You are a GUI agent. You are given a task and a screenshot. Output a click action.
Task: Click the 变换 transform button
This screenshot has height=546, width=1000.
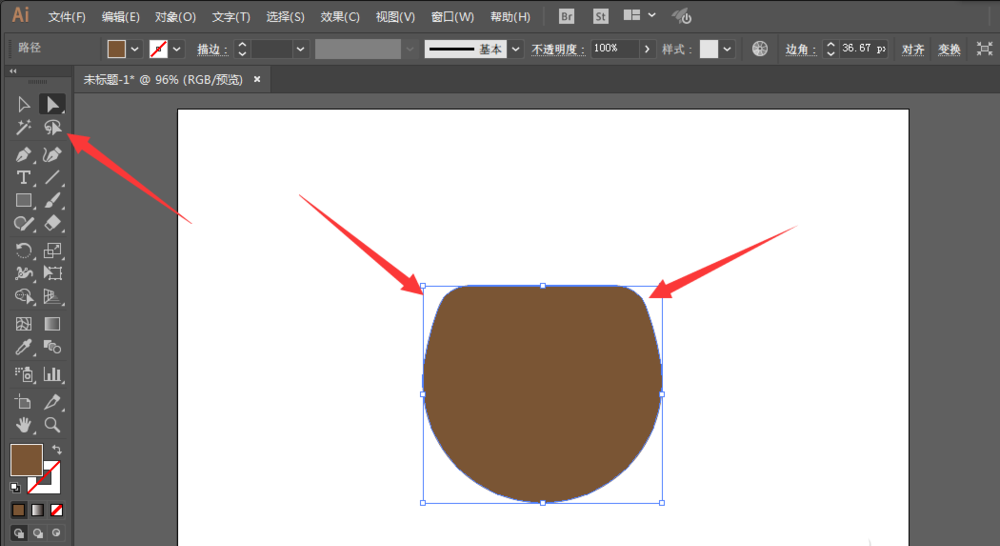(x=949, y=49)
